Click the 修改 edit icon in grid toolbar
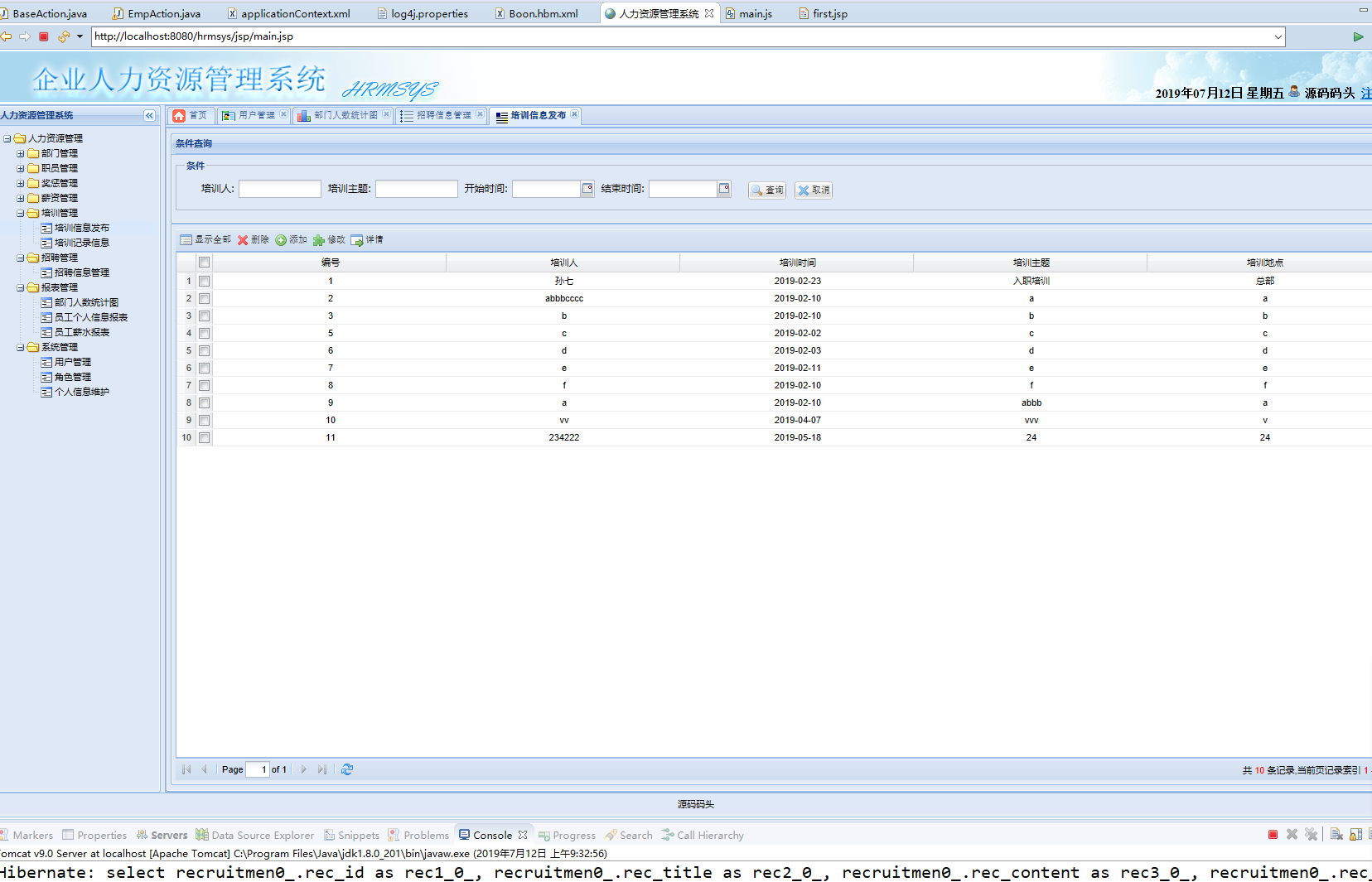Viewport: 1372px width, 882px height. click(x=319, y=240)
